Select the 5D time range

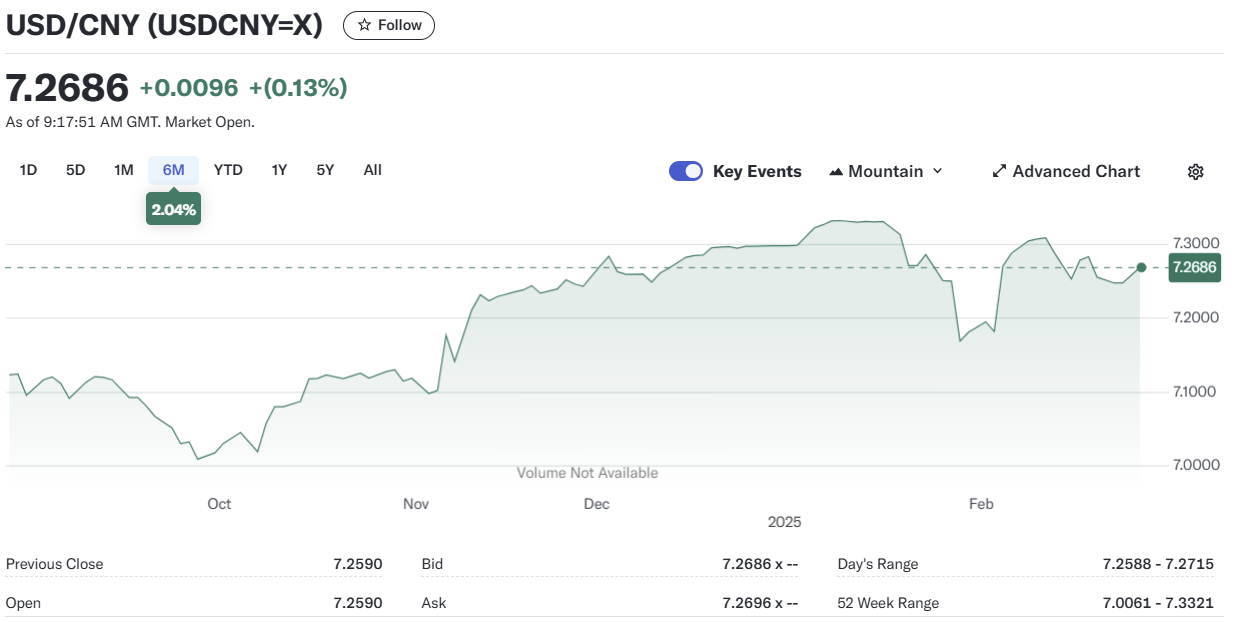76,170
